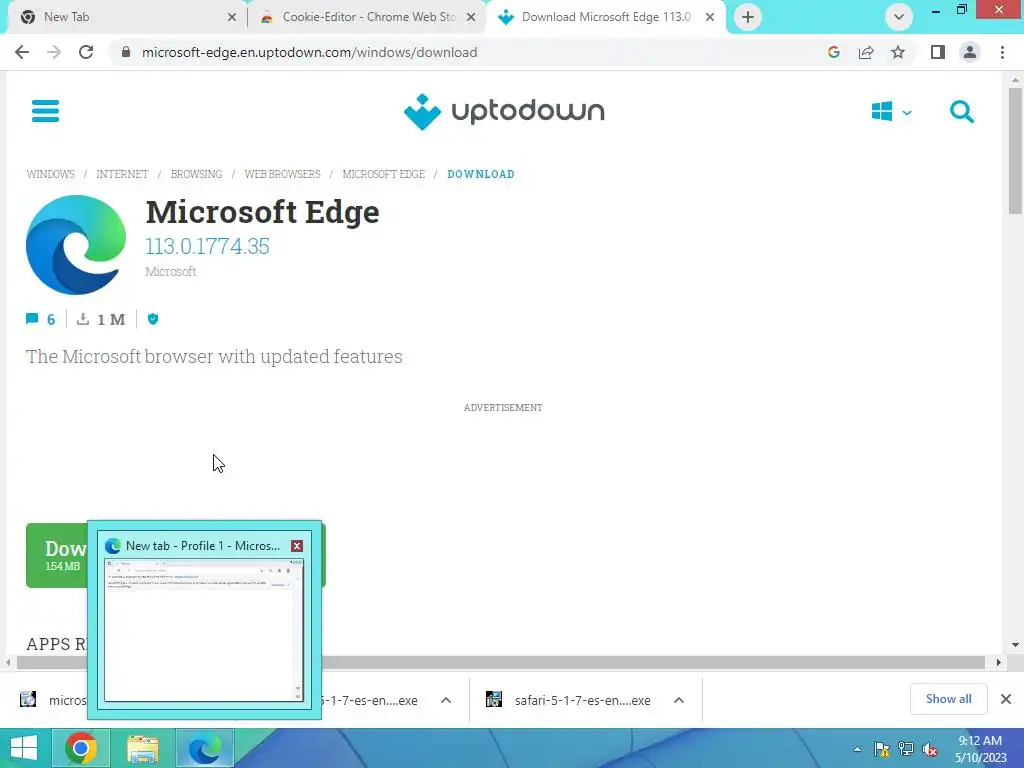Click the vertical scrollbar down arrow
Viewport: 1024px width, 768px height.
pyautogui.click(x=1015, y=645)
